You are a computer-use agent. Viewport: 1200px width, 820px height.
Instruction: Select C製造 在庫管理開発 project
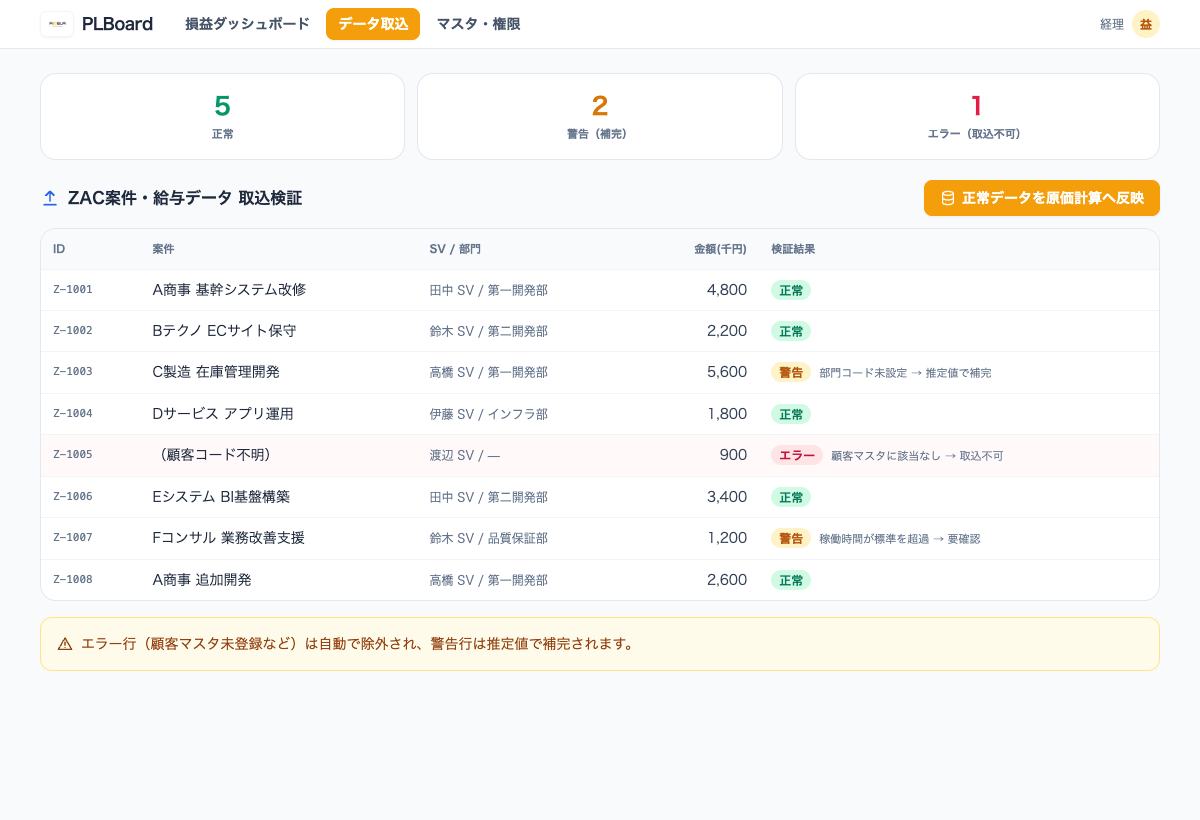tap(216, 372)
